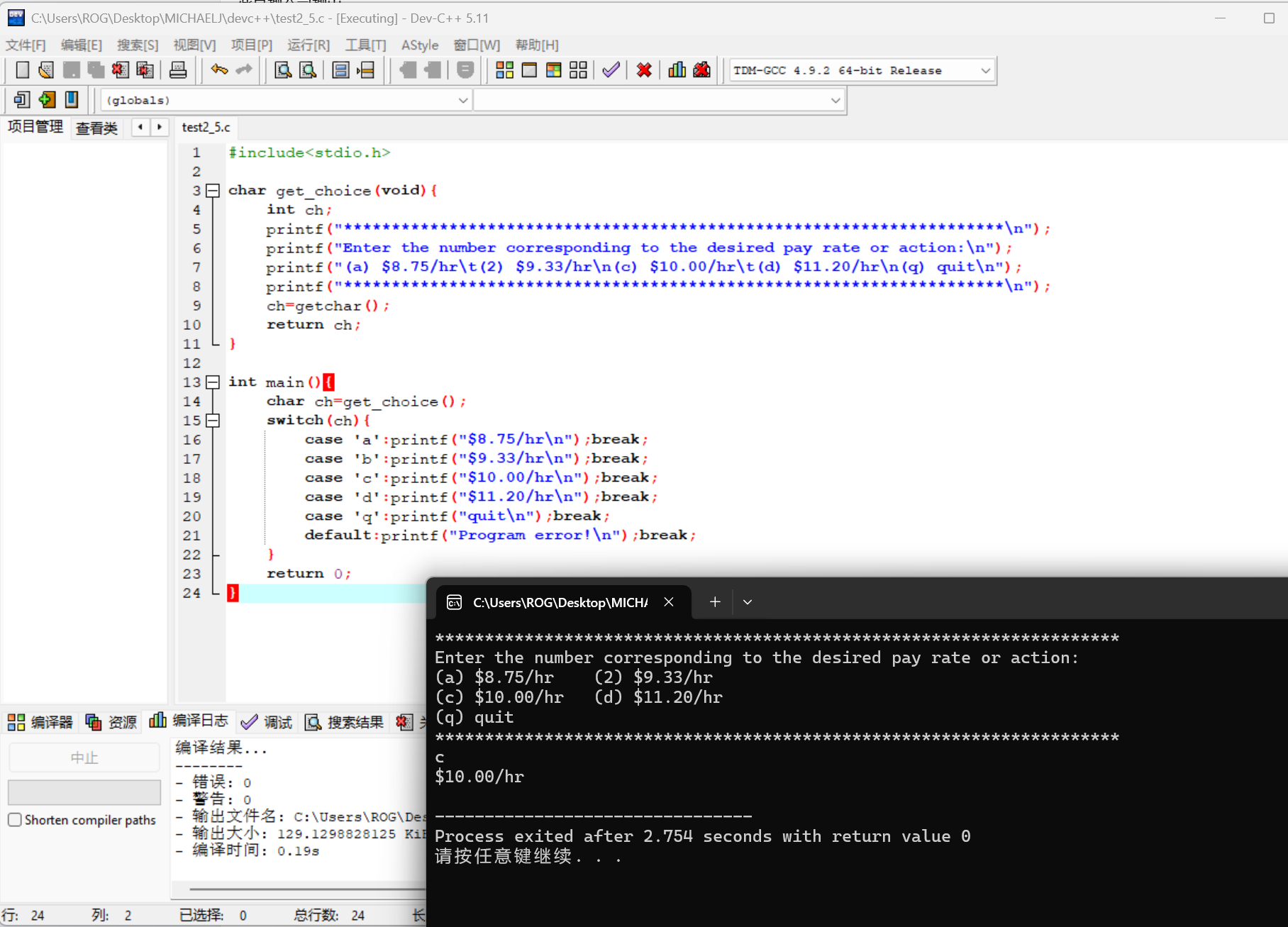Switch to the 项目管理 panel tab
Image resolution: width=1288 pixels, height=927 pixels.
coord(35,127)
